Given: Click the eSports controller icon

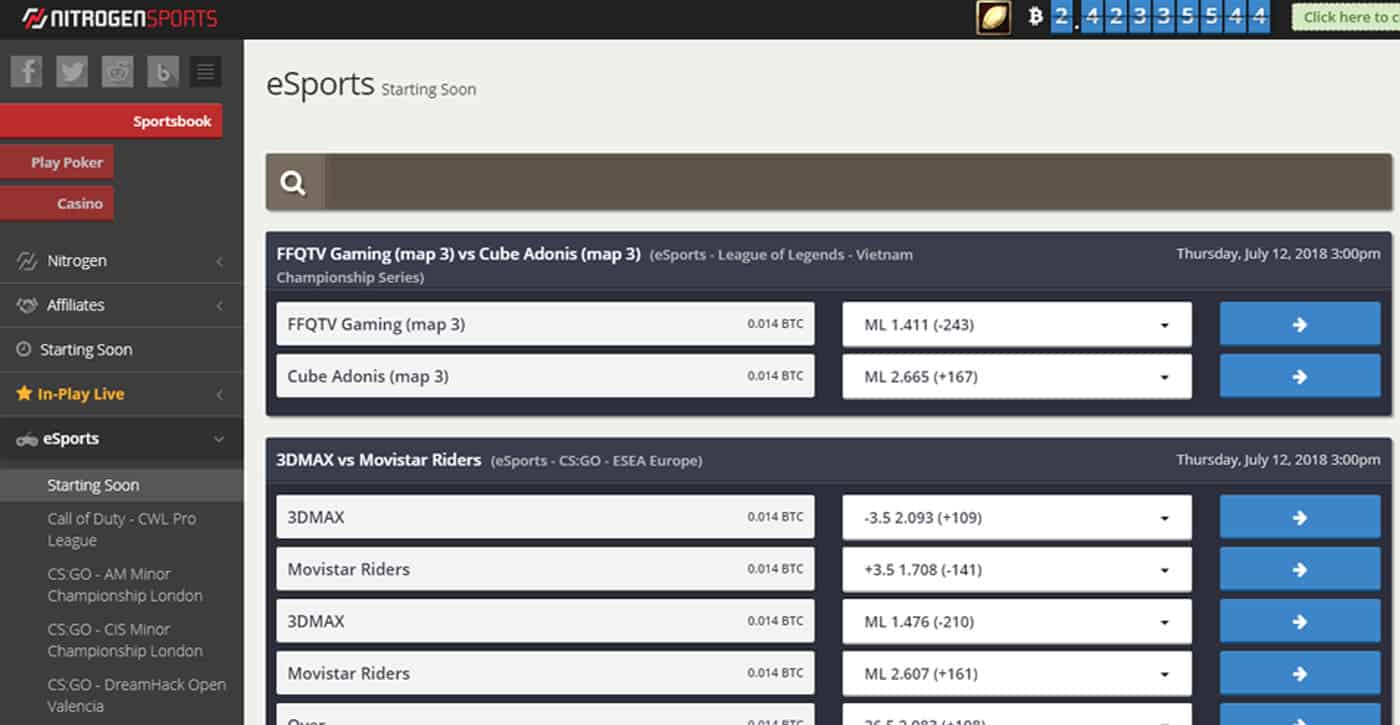Looking at the screenshot, I should point(26,439).
